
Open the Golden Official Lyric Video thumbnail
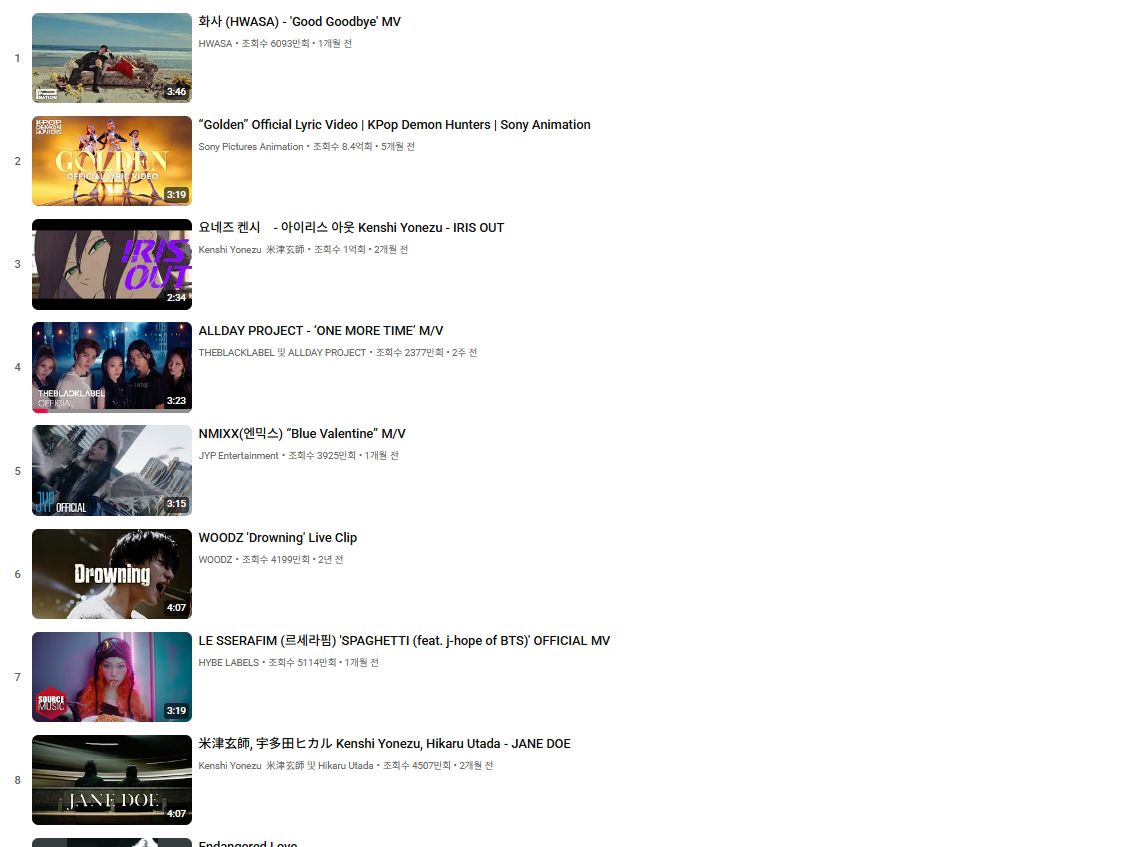point(112,161)
